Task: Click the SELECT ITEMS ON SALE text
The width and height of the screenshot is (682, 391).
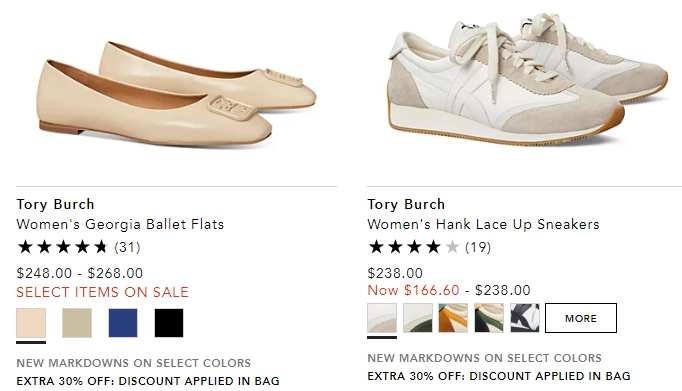Action: [x=103, y=292]
